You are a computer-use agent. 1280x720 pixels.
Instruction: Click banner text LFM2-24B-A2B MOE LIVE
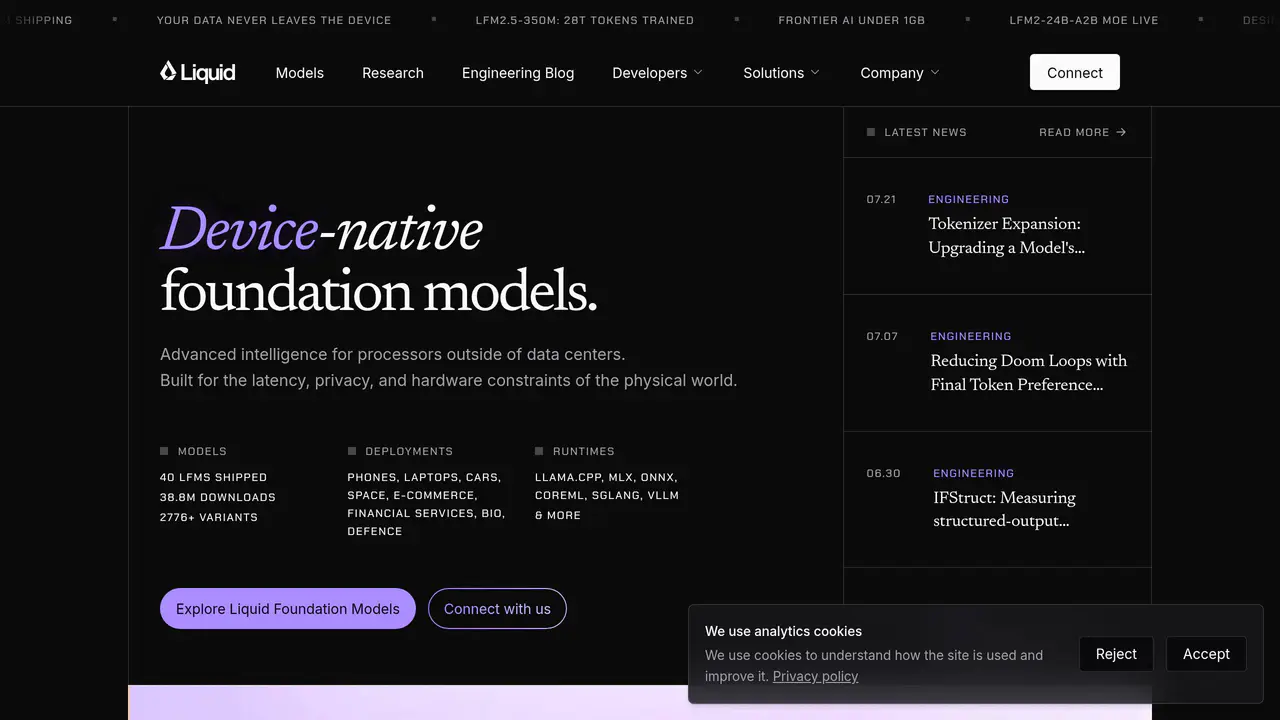(x=1084, y=20)
